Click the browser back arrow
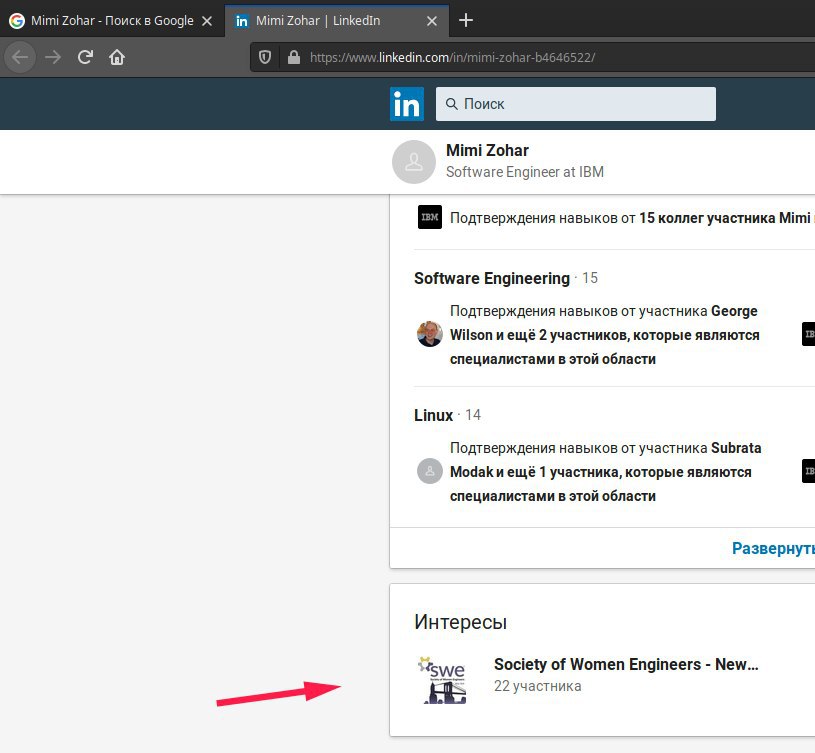Viewport: 815px width, 753px height. pyautogui.click(x=20, y=57)
